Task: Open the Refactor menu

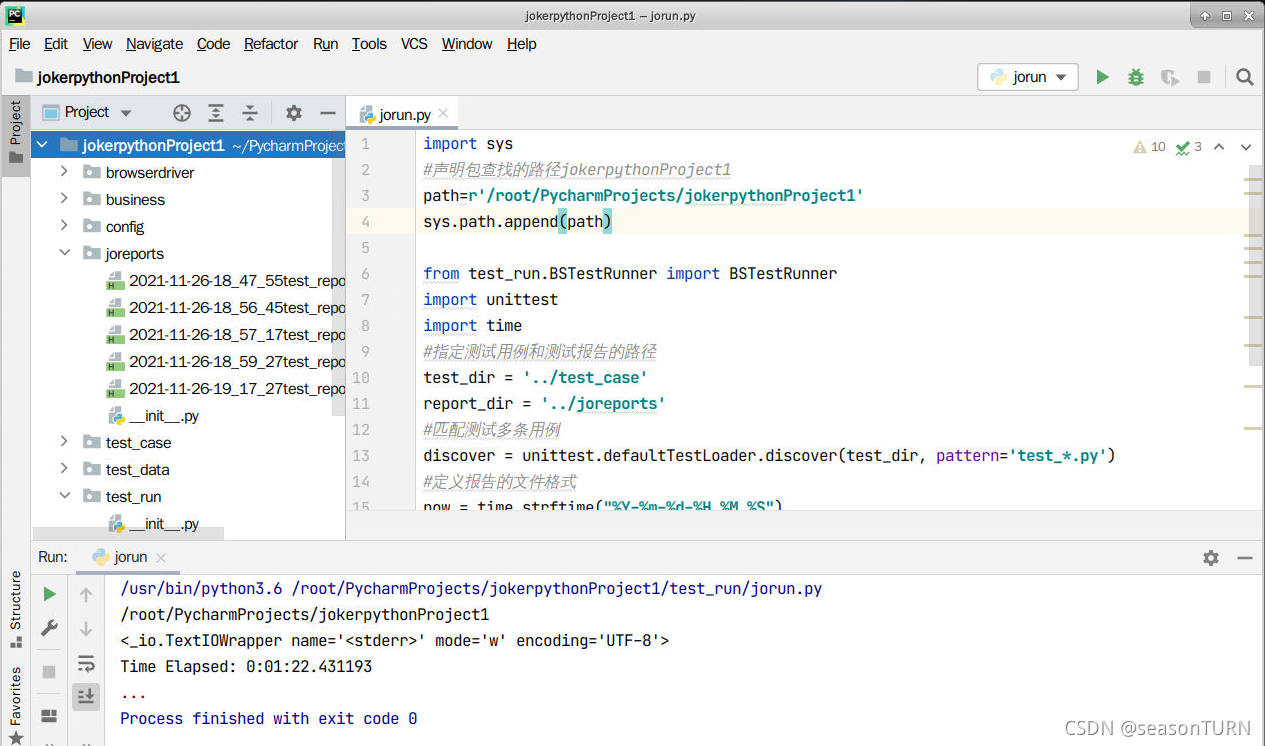Action: click(271, 44)
